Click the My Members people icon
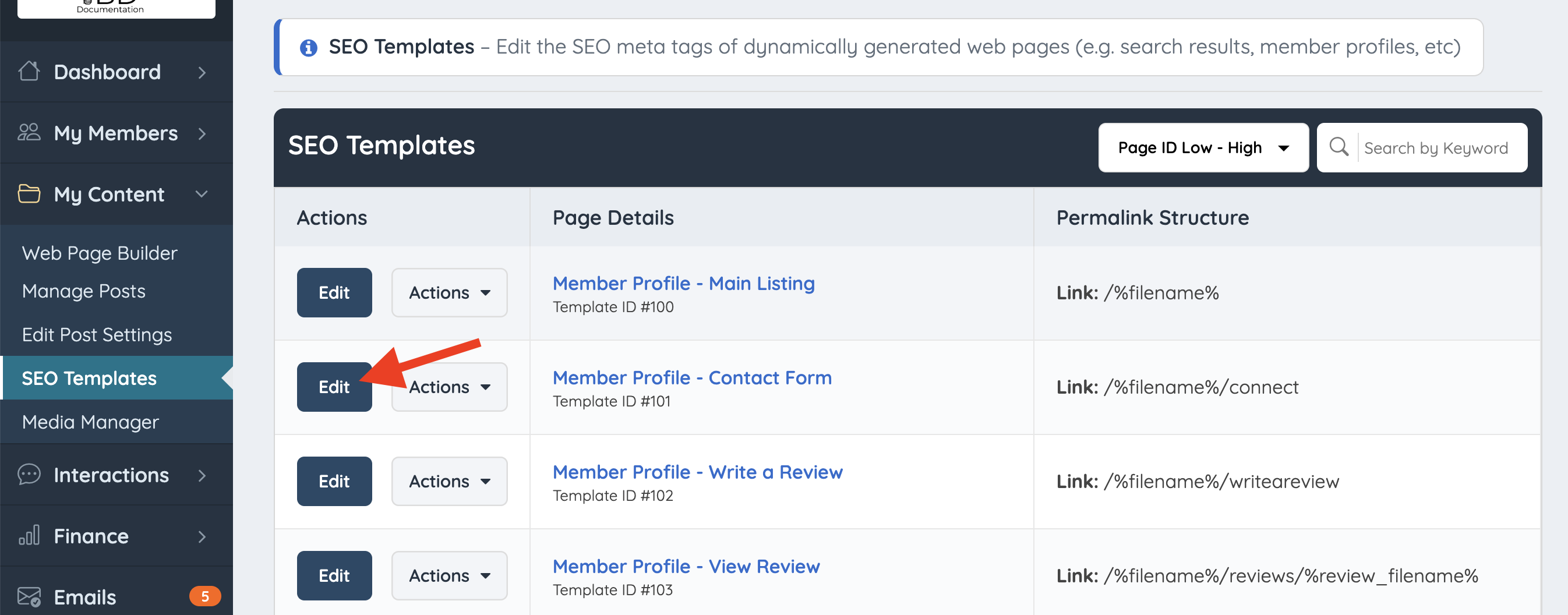The image size is (1568, 615). (29, 132)
